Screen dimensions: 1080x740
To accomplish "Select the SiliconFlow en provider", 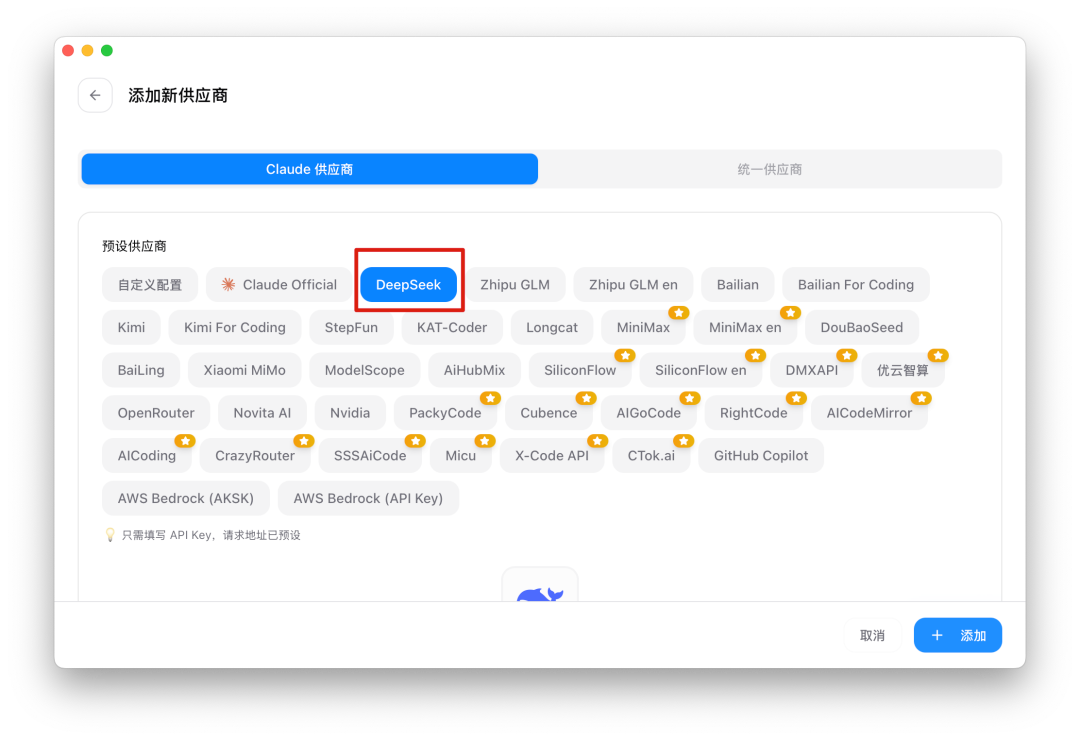I will [700, 370].
